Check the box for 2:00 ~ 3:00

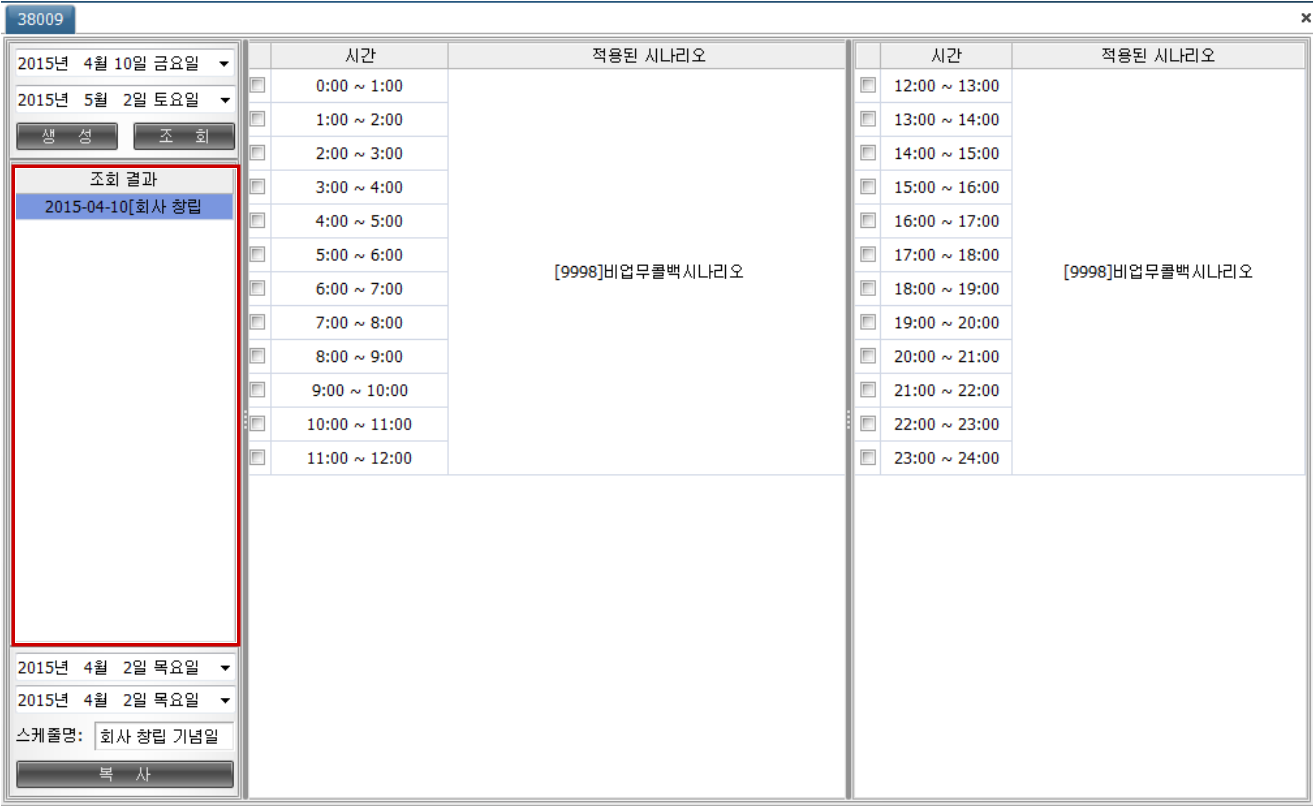click(257, 153)
